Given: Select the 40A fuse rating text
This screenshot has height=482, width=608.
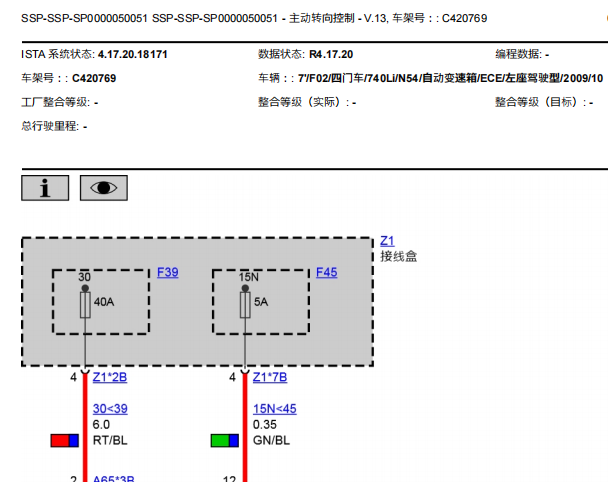Looking at the screenshot, I should (x=104, y=302).
